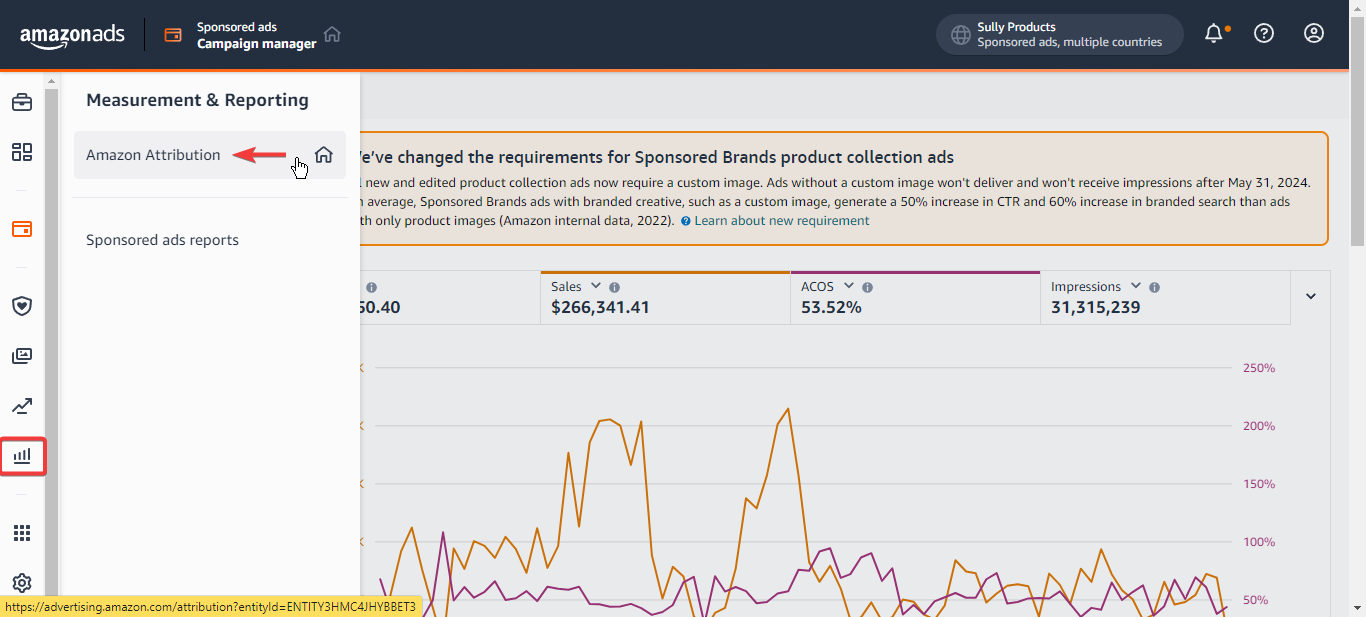1366x617 pixels.
Task: Select the Campaigns briefcase icon in sidebar
Action: tap(22, 101)
